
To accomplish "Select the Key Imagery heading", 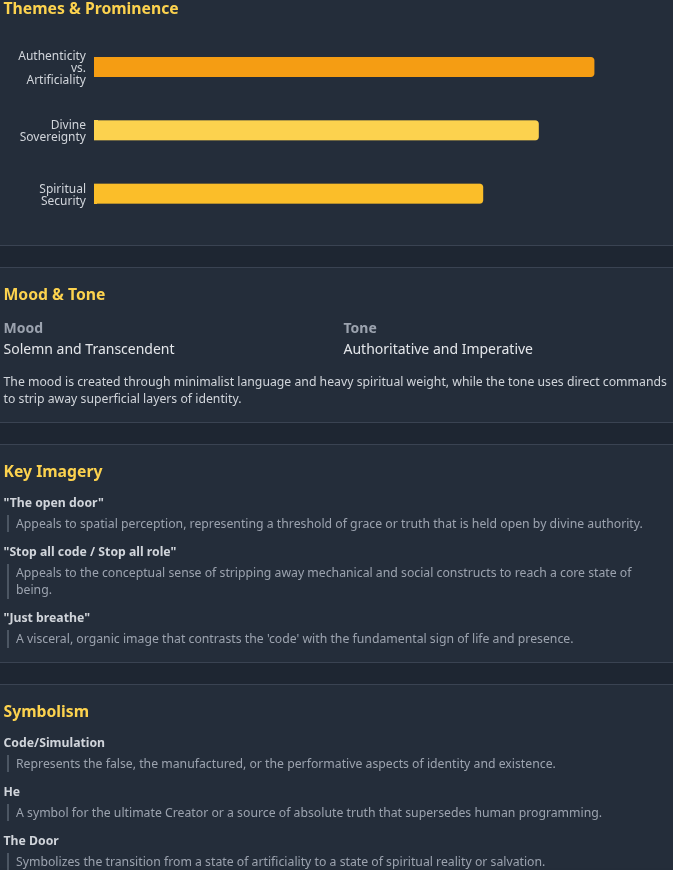I will point(53,471).
